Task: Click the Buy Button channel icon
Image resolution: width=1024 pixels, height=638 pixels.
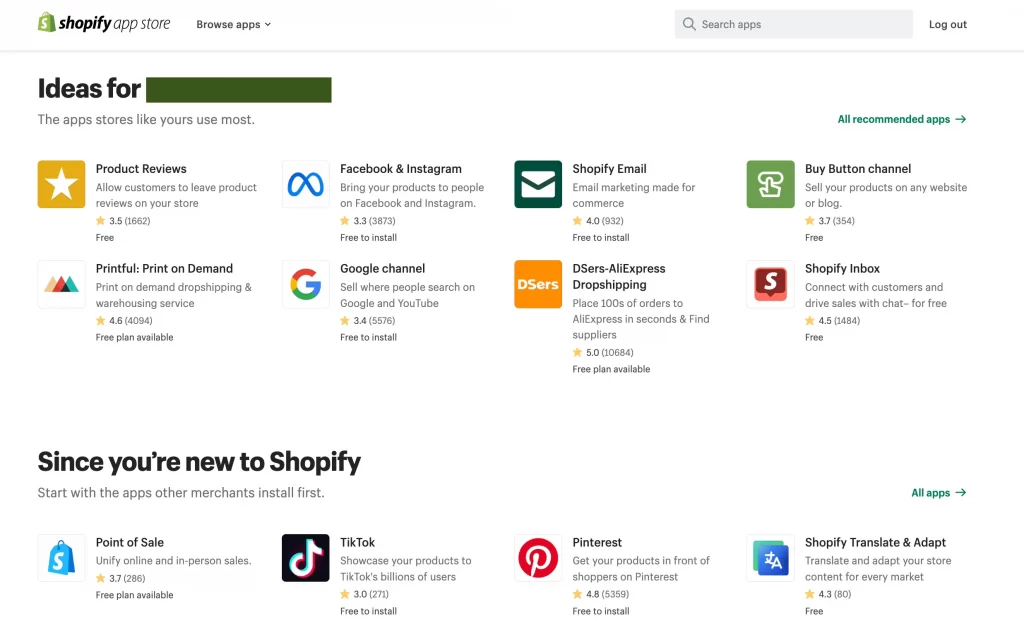Action: click(771, 184)
